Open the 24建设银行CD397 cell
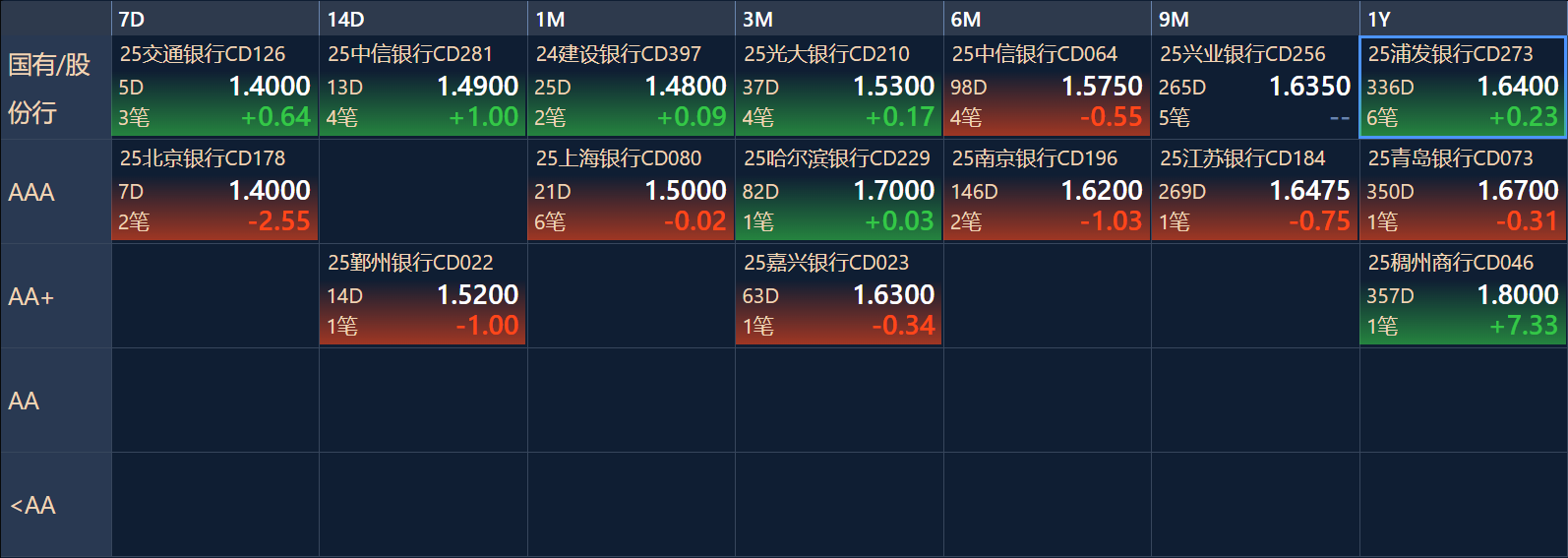Image resolution: width=1568 pixels, height=558 pixels. click(631, 87)
